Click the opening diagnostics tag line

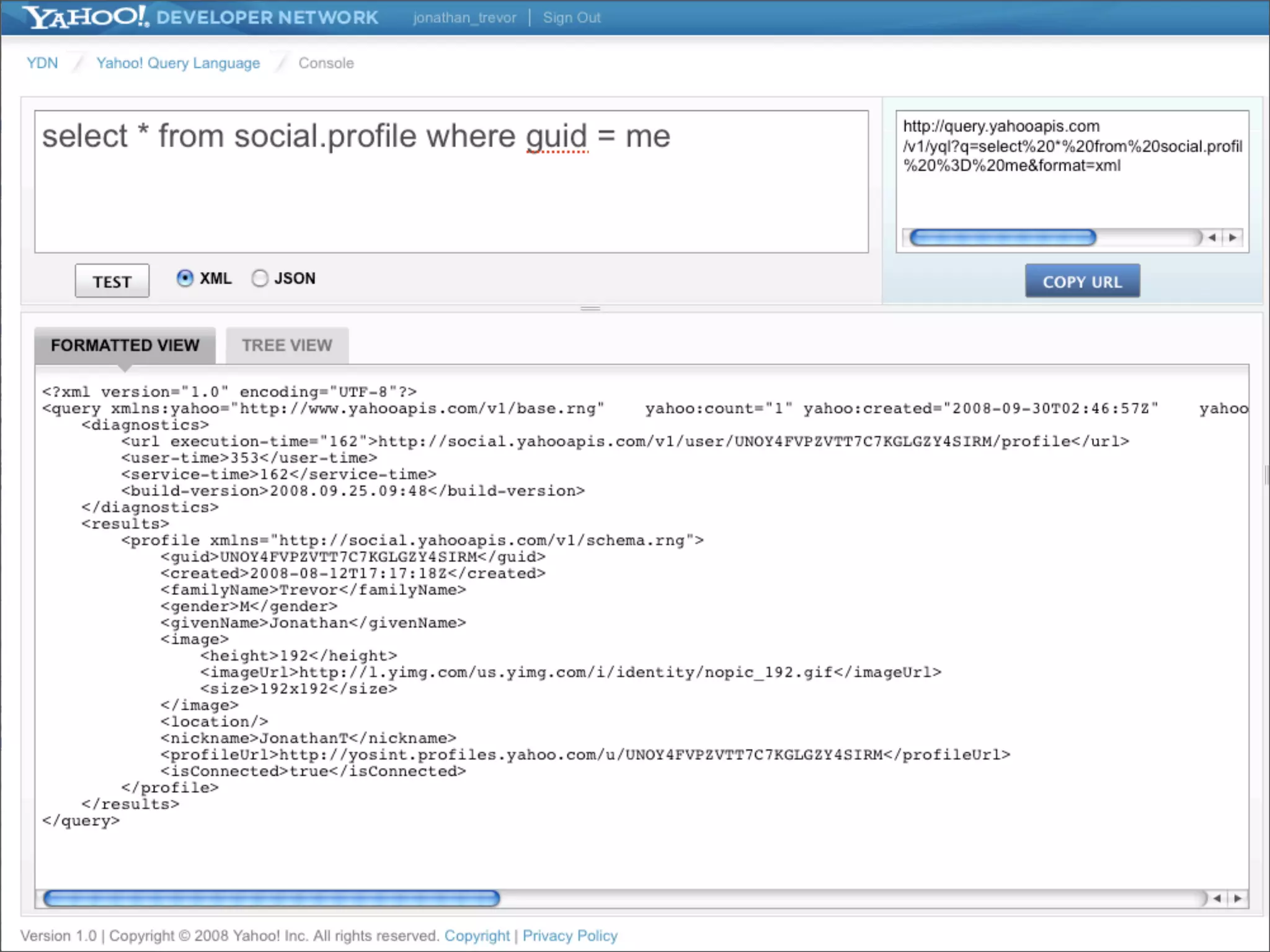tap(145, 425)
